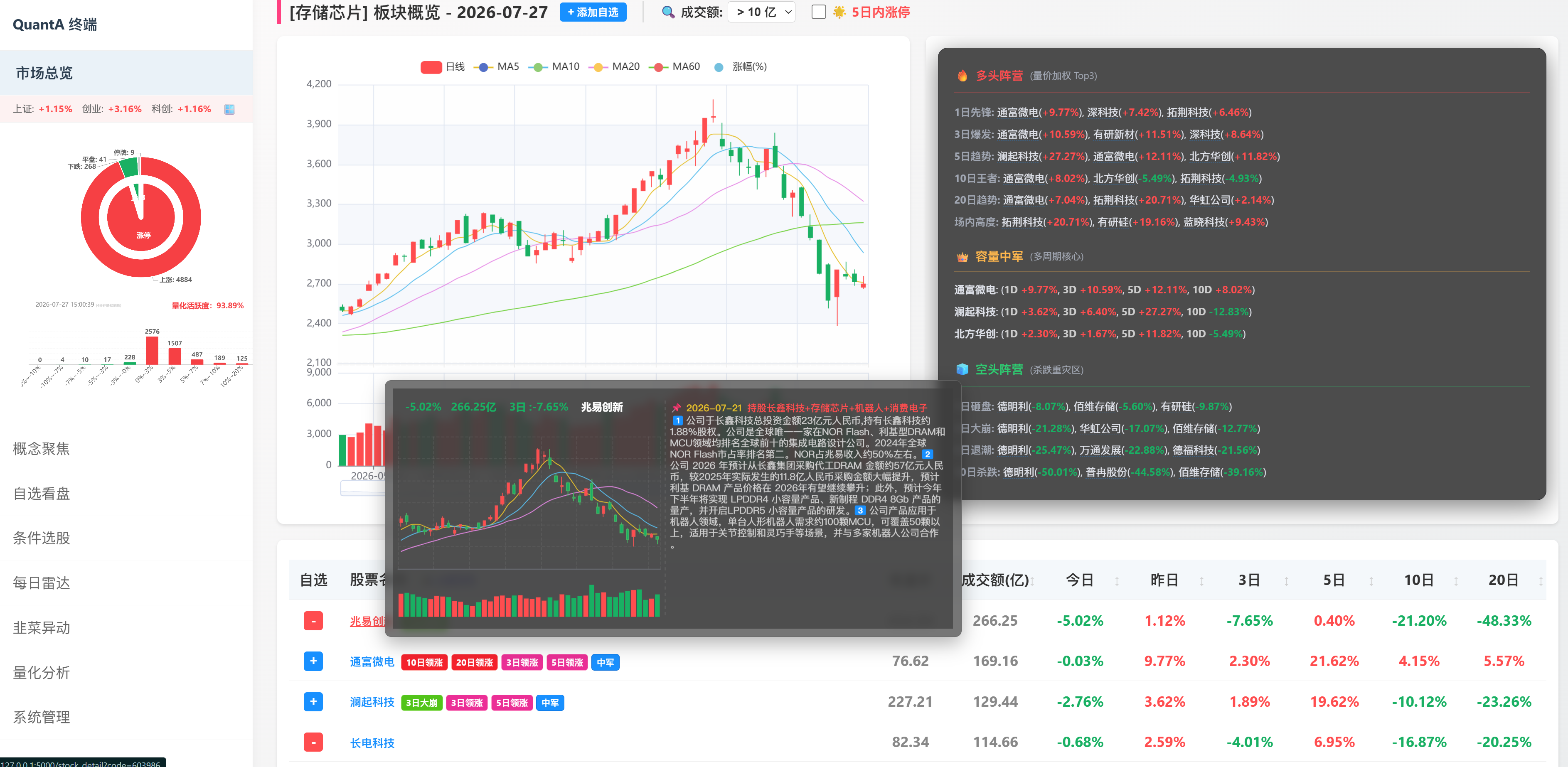Open 澜起科技 stock link in table
The image size is (1568, 767).
[372, 703]
